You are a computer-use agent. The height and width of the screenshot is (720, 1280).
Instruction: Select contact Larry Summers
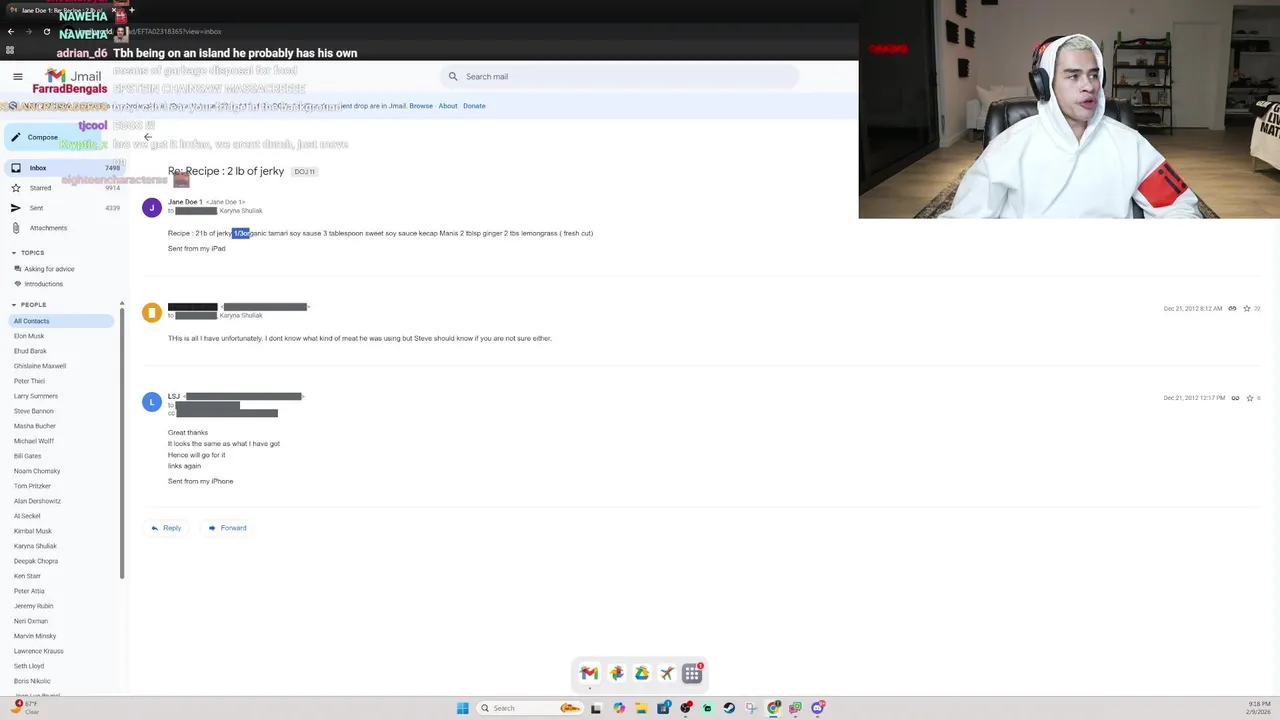[x=36, y=396]
